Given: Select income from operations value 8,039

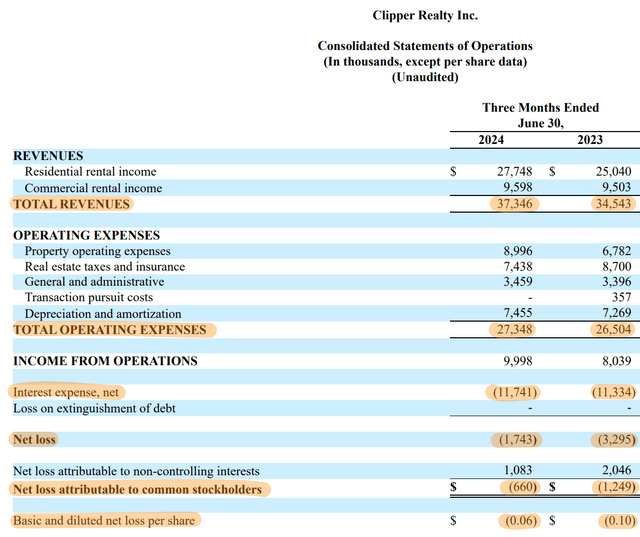Looking at the screenshot, I should click(x=617, y=361).
